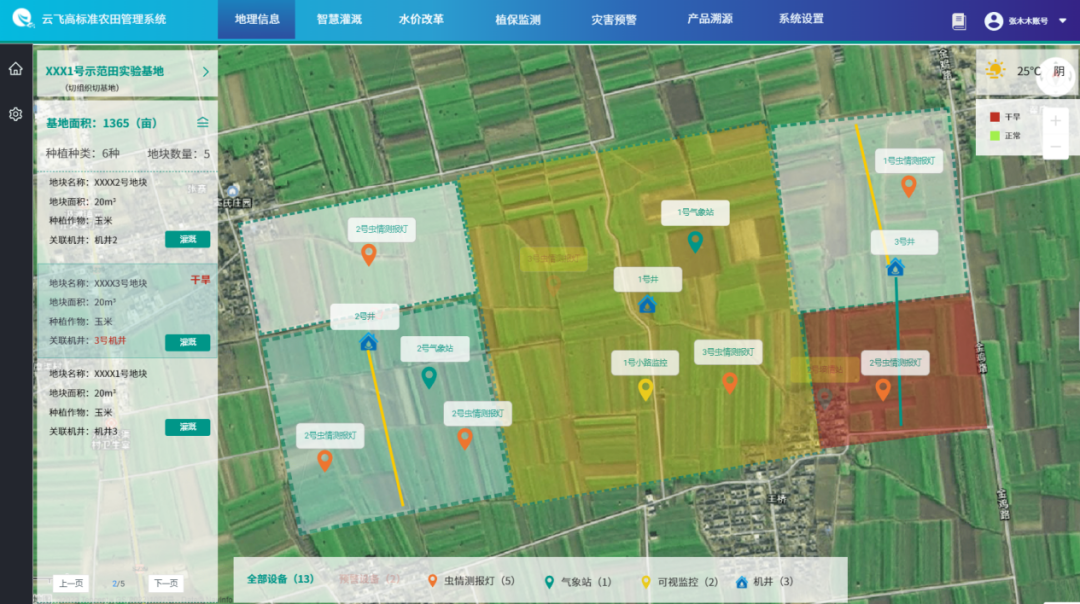This screenshot has height=604, width=1080.
Task: Click the 地块数量: 5 text
Action: pos(179,154)
